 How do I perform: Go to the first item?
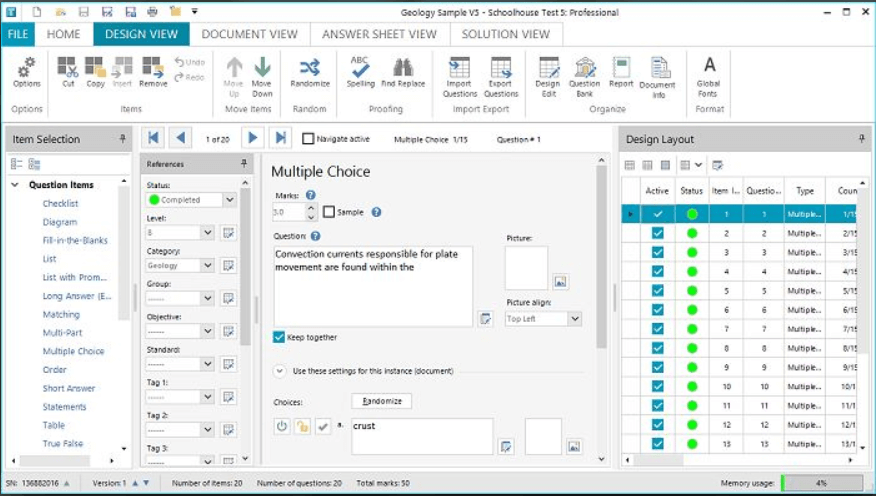(153, 138)
